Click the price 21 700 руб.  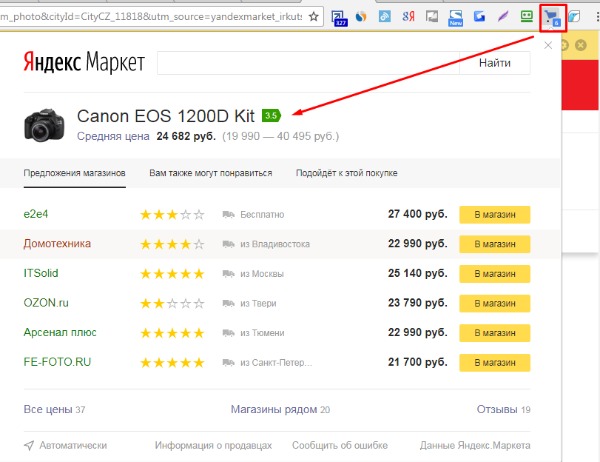(417, 362)
